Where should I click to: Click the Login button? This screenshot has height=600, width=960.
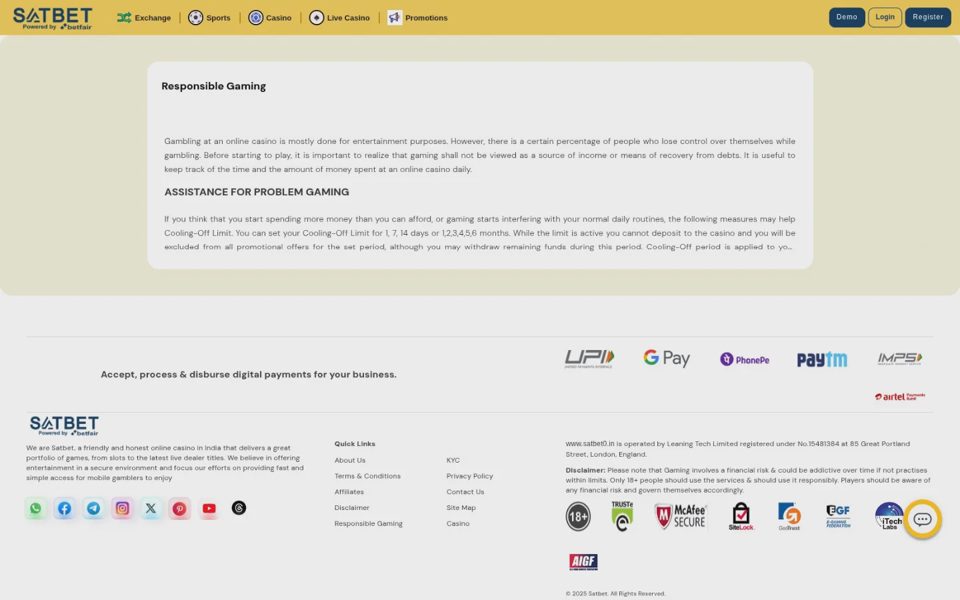click(885, 17)
